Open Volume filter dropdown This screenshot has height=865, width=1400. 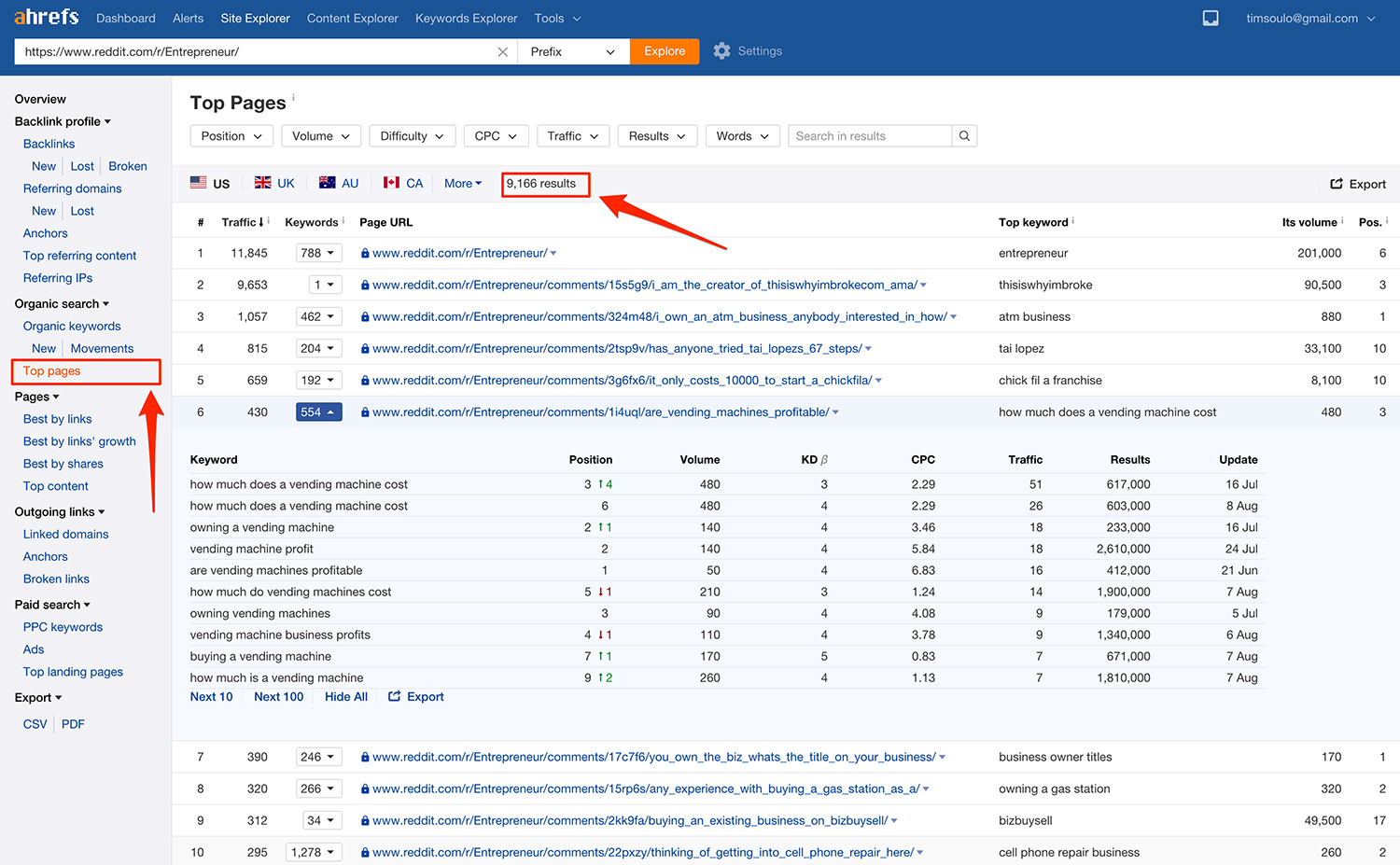tap(321, 136)
